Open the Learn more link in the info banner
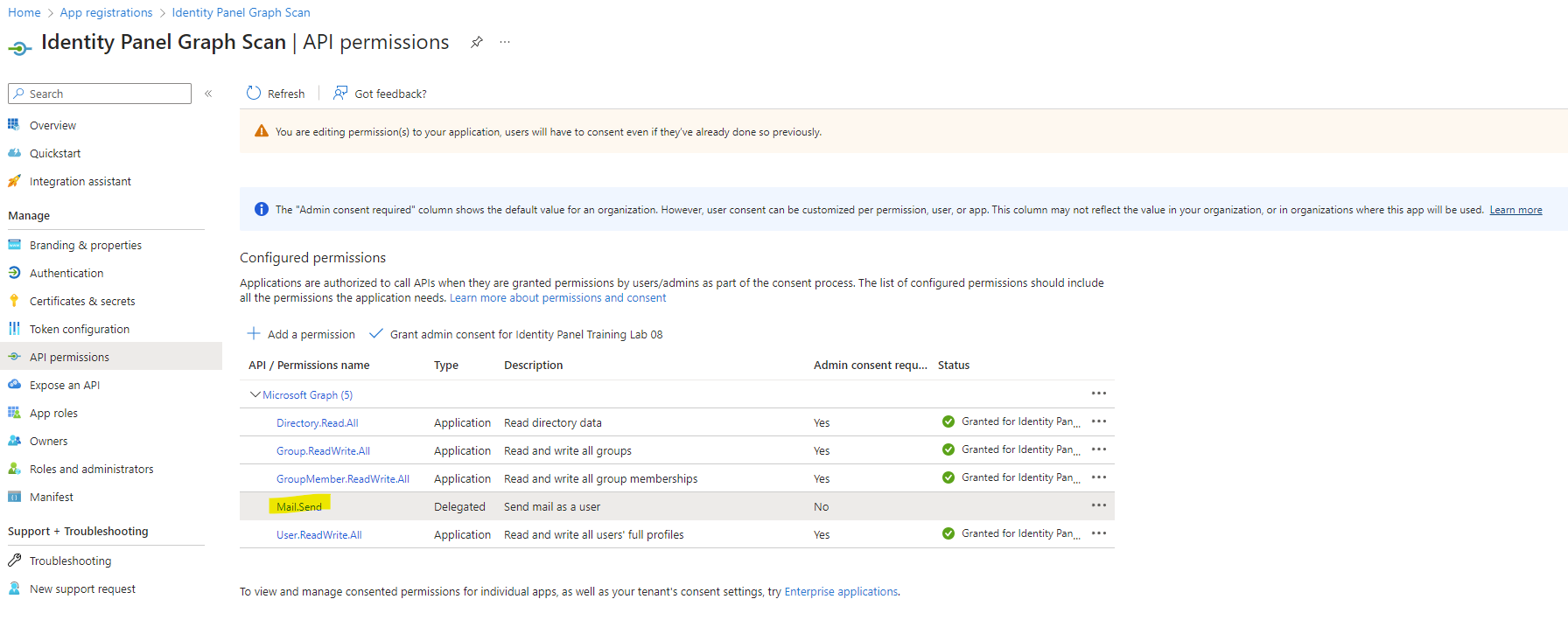Image resolution: width=1568 pixels, height=620 pixels. click(x=1515, y=210)
